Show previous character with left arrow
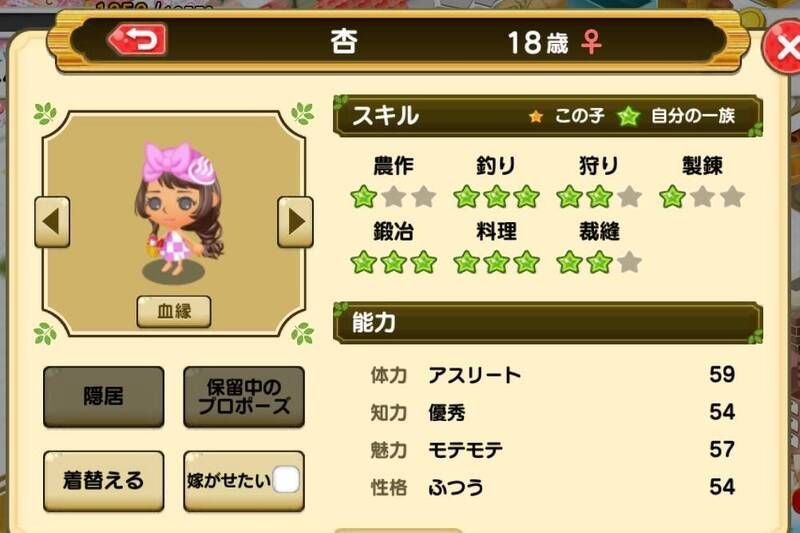The width and height of the screenshot is (800, 533). [52, 222]
